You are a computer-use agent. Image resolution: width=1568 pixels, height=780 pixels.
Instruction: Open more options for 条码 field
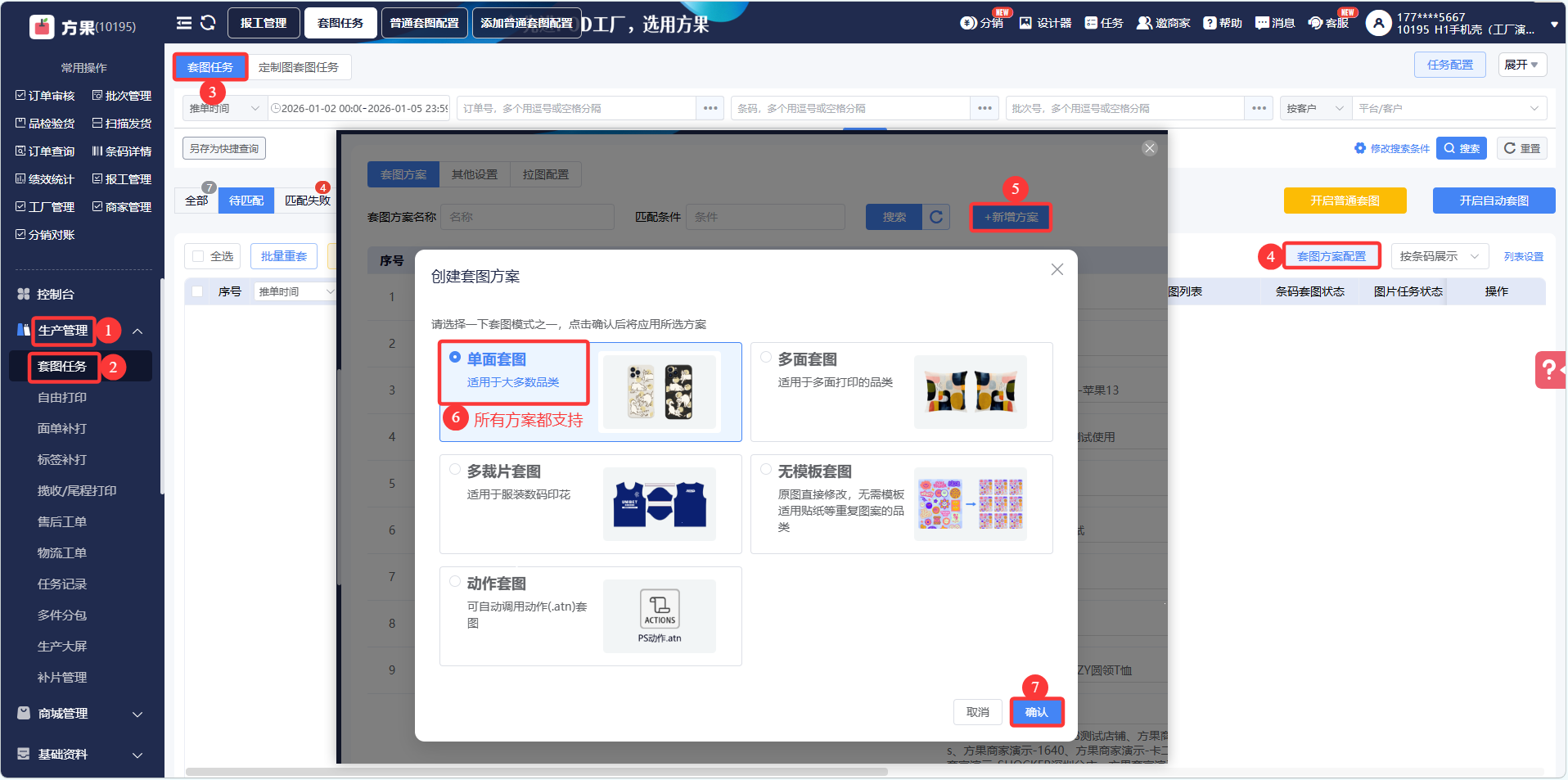pyautogui.click(x=985, y=108)
